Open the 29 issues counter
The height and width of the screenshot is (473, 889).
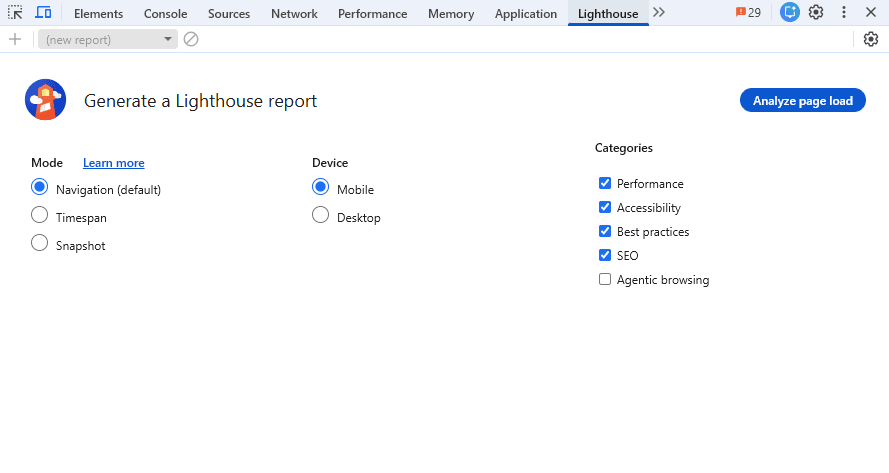[748, 12]
